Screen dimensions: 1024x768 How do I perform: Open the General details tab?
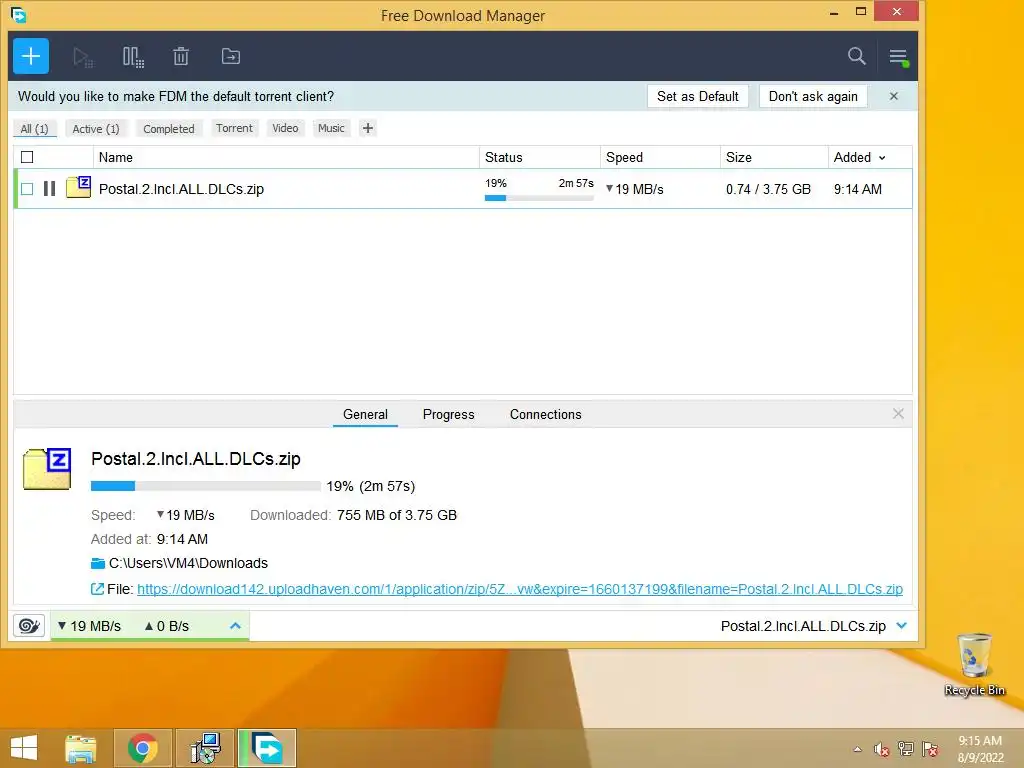pos(365,414)
